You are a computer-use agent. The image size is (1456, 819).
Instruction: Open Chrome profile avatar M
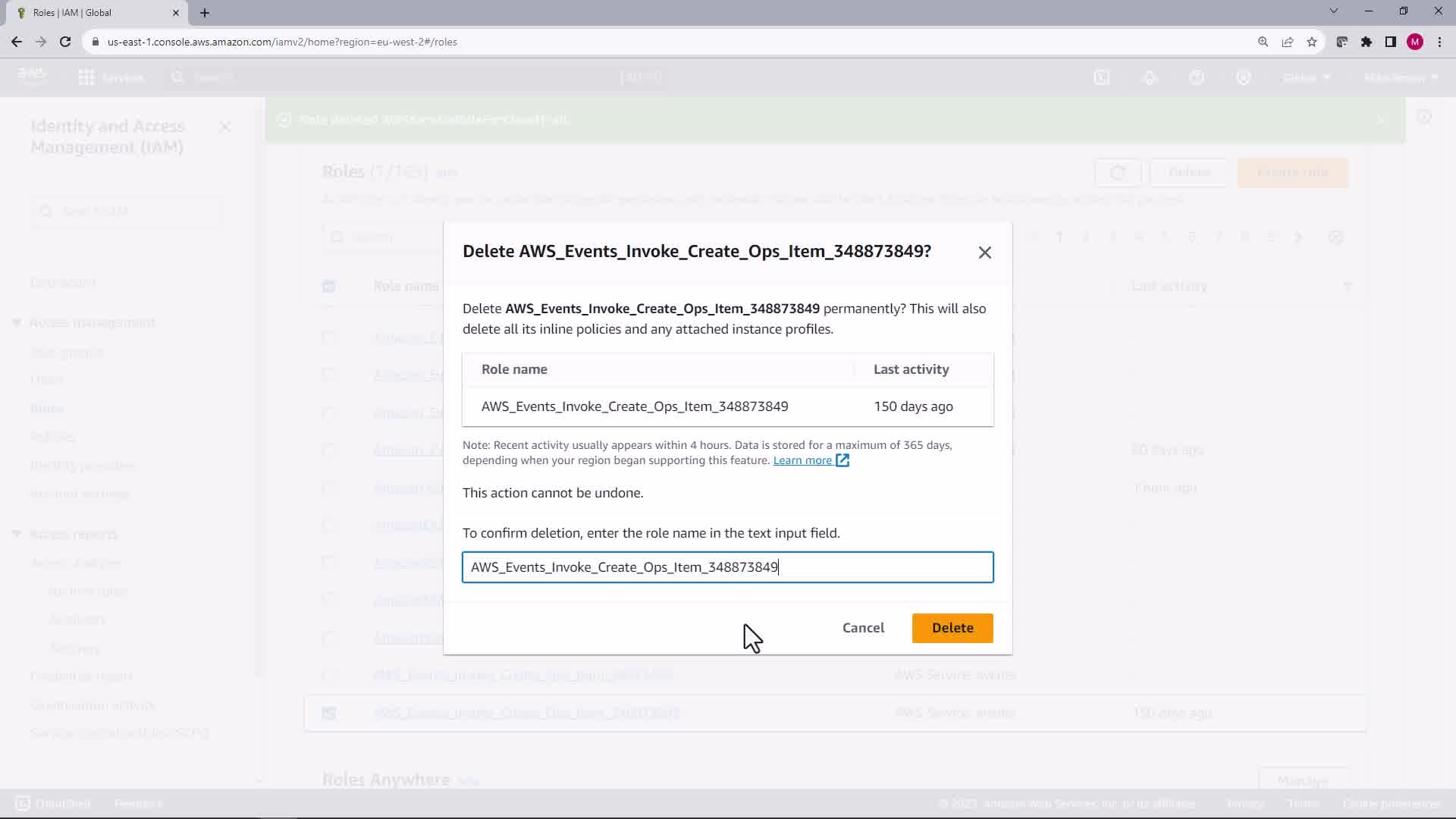point(1415,42)
